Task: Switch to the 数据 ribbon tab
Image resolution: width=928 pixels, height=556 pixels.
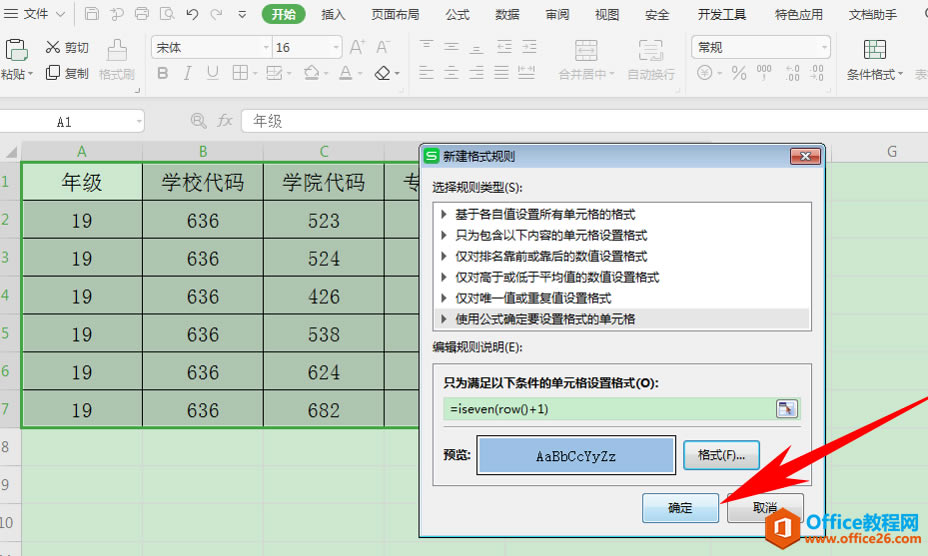Action: 507,14
